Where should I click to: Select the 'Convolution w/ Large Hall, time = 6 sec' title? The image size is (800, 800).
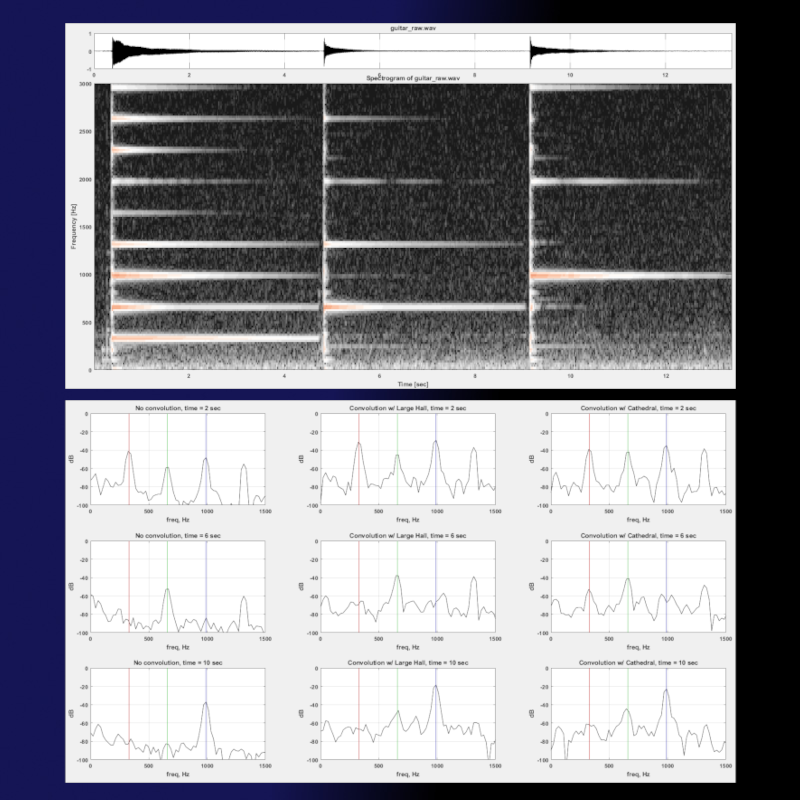click(408, 536)
